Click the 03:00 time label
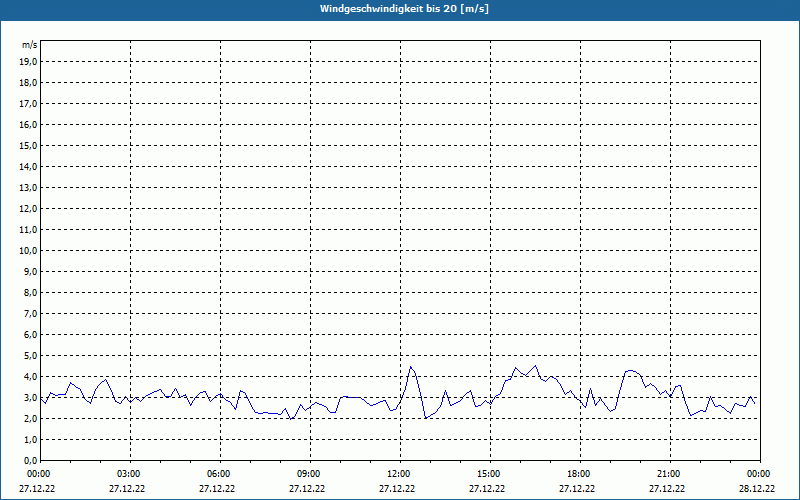Viewport: 800px width, 500px height. tap(129, 474)
